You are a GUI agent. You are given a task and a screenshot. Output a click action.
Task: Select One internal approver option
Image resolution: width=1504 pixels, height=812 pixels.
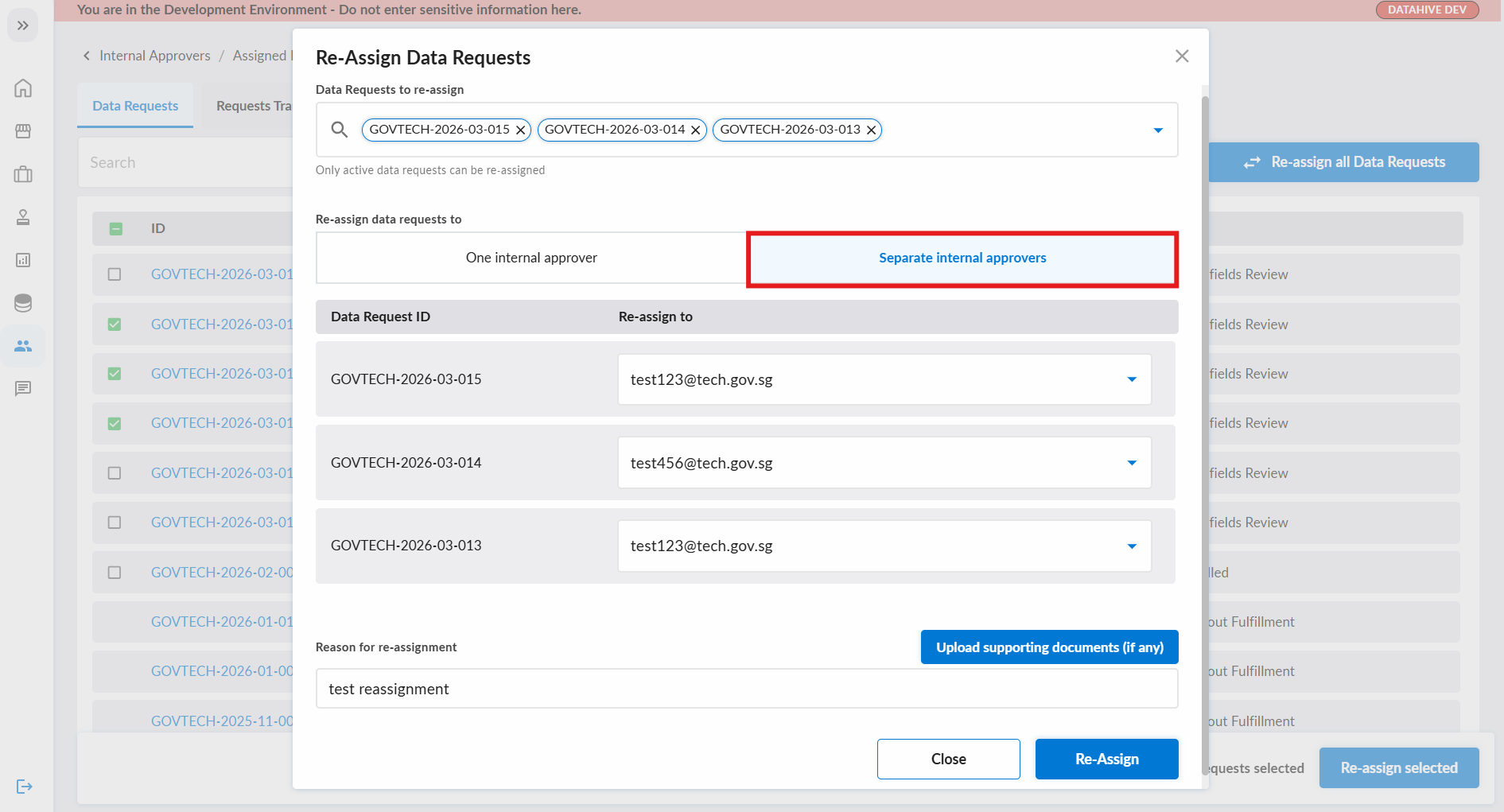pyautogui.click(x=531, y=258)
